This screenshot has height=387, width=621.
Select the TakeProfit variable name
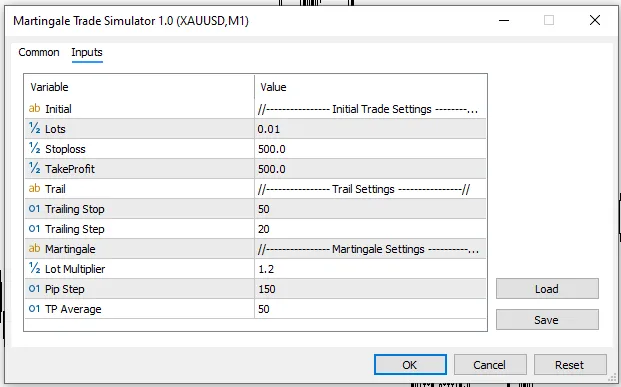[x=70, y=169]
